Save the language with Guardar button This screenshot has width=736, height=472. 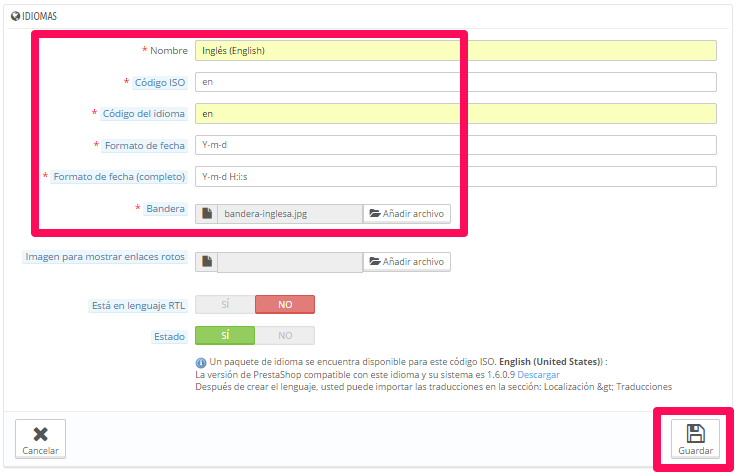(x=695, y=439)
